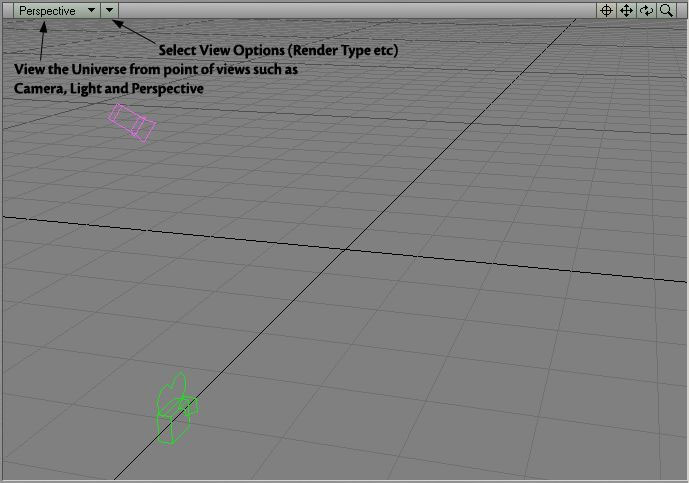This screenshot has width=689, height=483.
Task: Select the green camera wireframe object
Action: click(175, 412)
